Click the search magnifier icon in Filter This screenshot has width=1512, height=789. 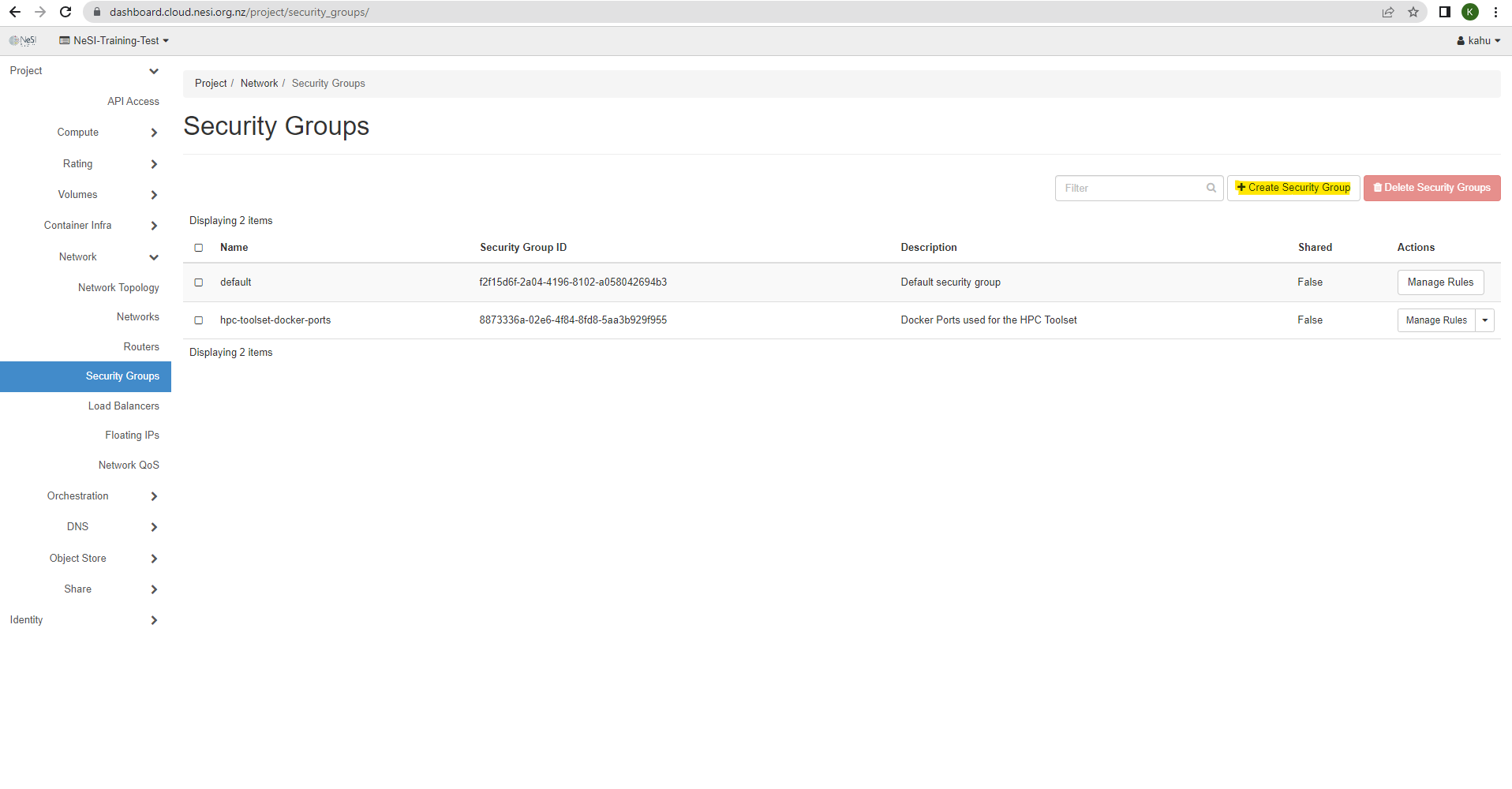click(1211, 188)
